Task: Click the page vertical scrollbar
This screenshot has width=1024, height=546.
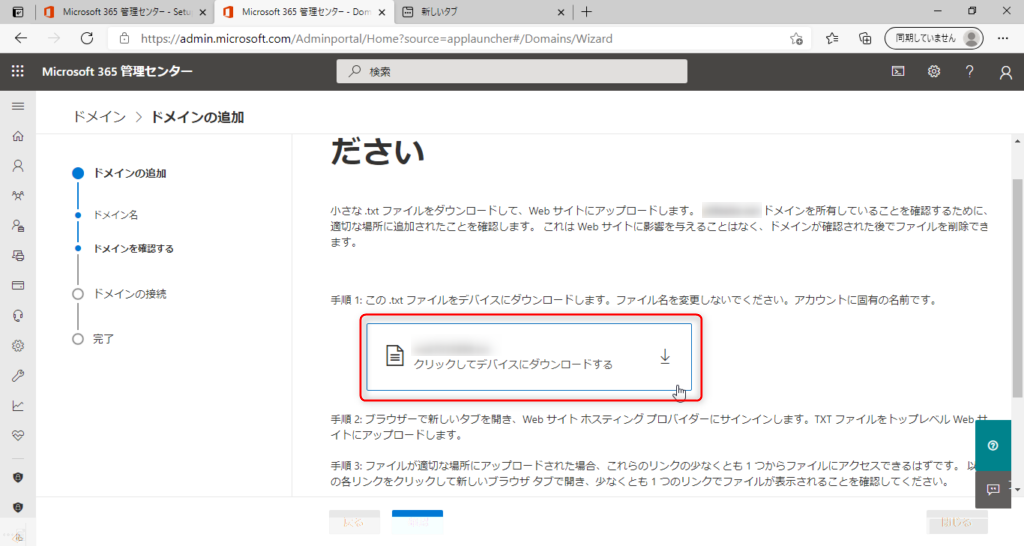Action: (x=1017, y=300)
